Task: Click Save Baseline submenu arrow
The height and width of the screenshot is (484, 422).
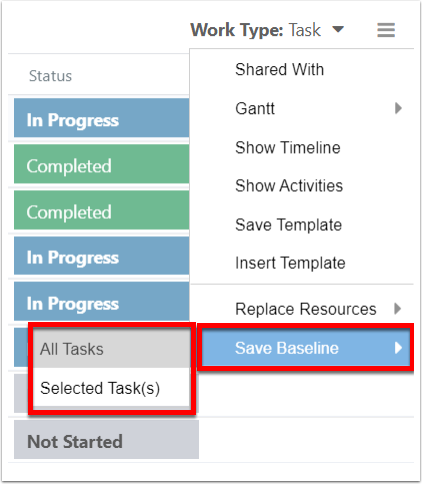Action: [x=398, y=348]
